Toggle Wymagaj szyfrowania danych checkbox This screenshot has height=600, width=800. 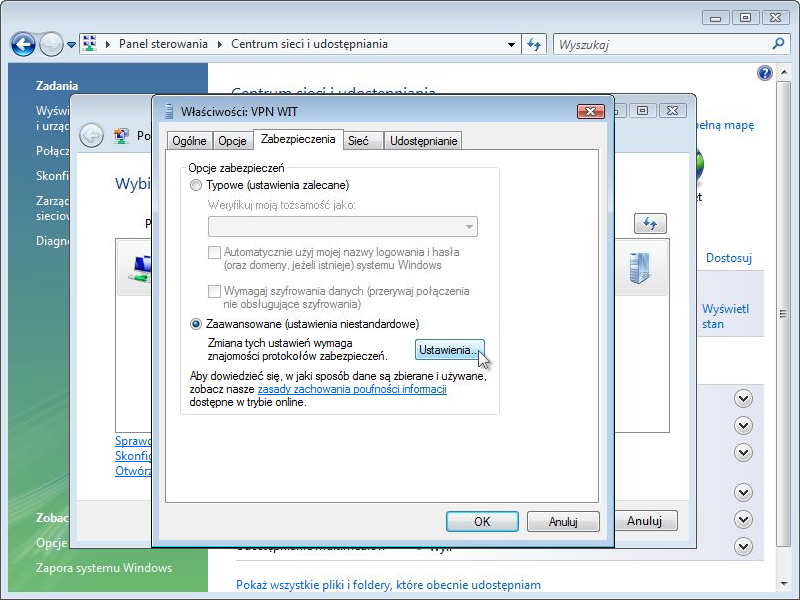214,291
